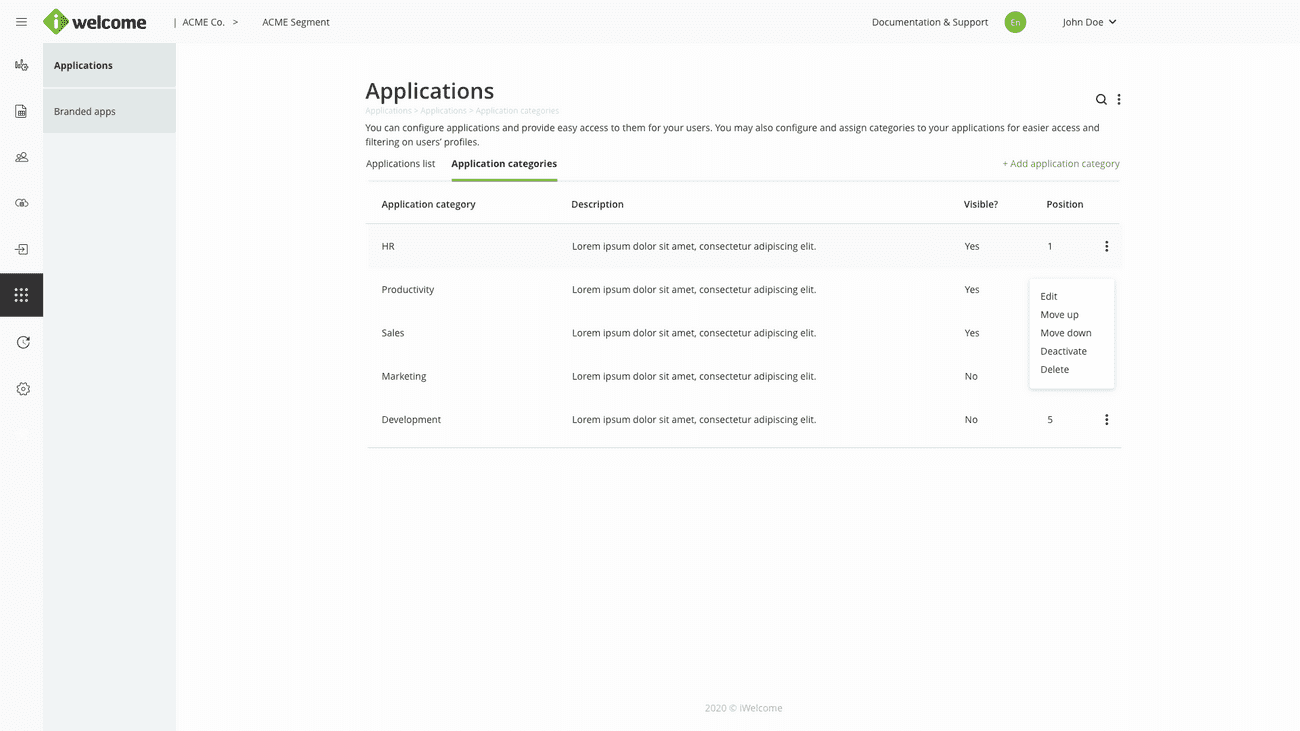Click the Add application category link
Screen dimensions: 1300x731
[x=1060, y=164]
